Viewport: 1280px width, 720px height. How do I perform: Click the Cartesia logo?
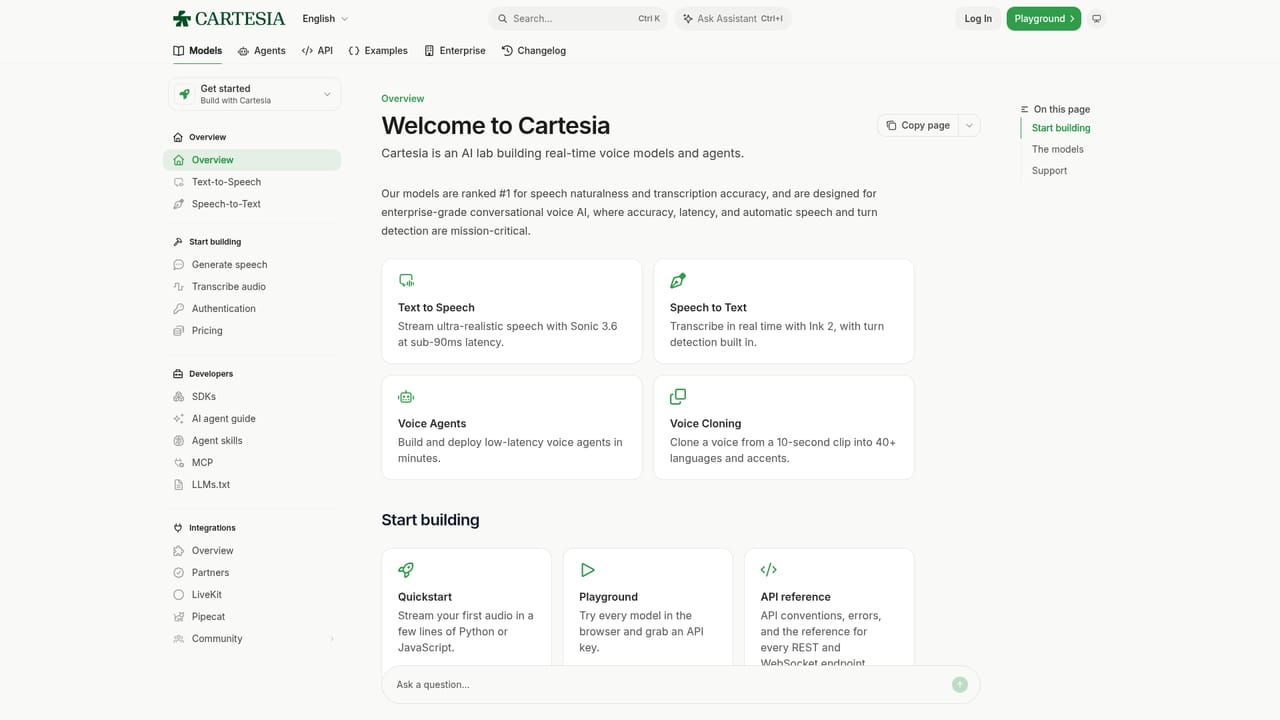click(229, 18)
